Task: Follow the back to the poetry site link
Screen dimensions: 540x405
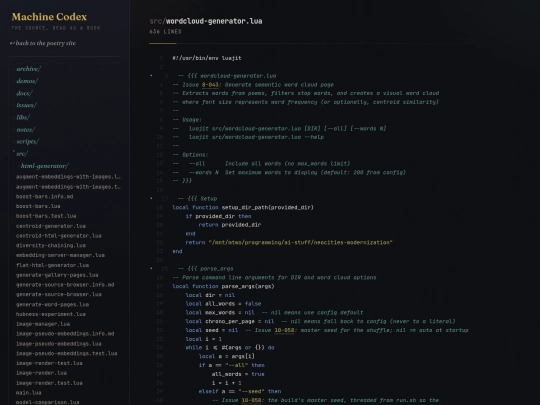Action: [43, 43]
